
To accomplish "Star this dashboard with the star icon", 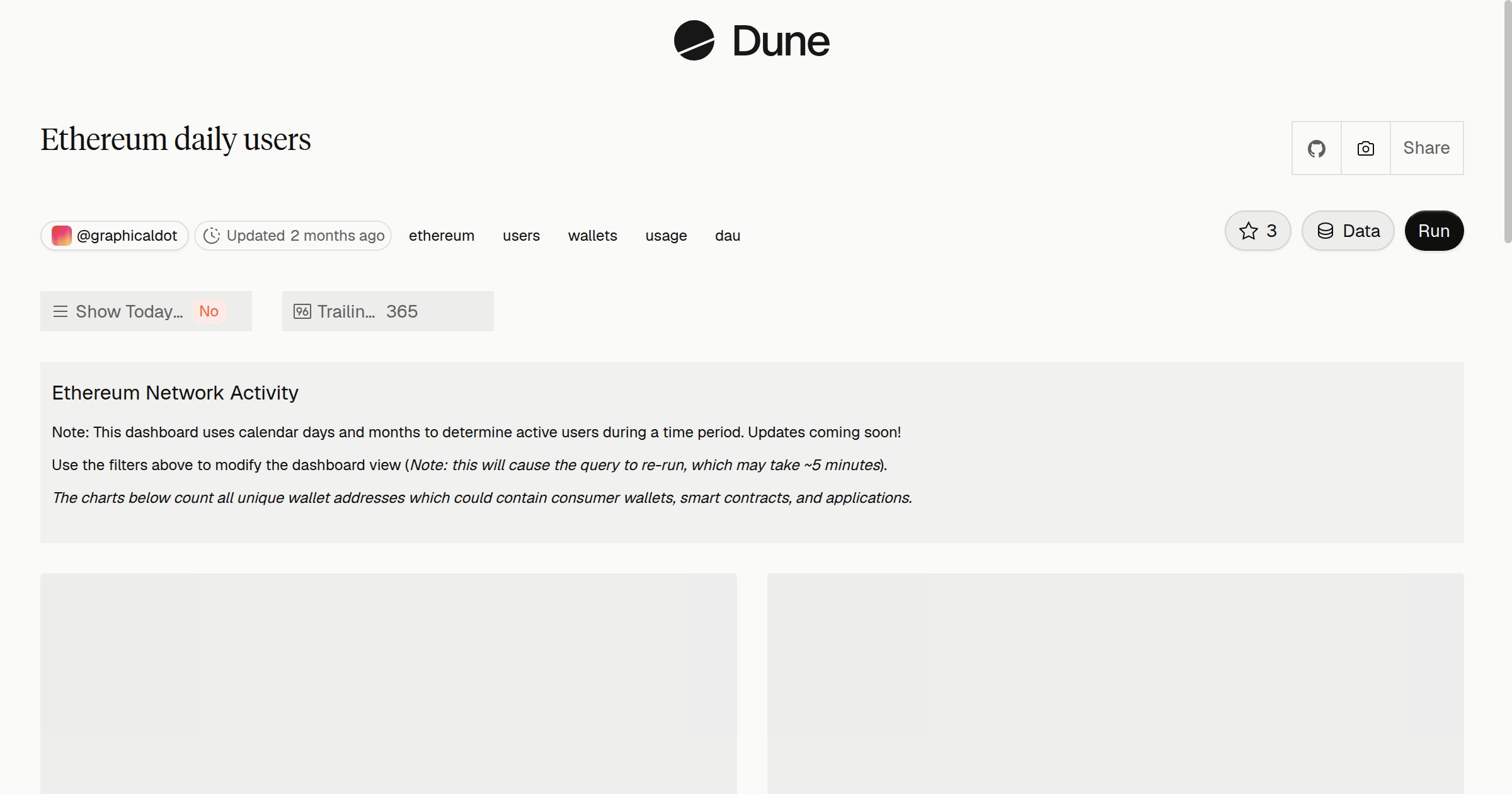I will [x=1257, y=231].
